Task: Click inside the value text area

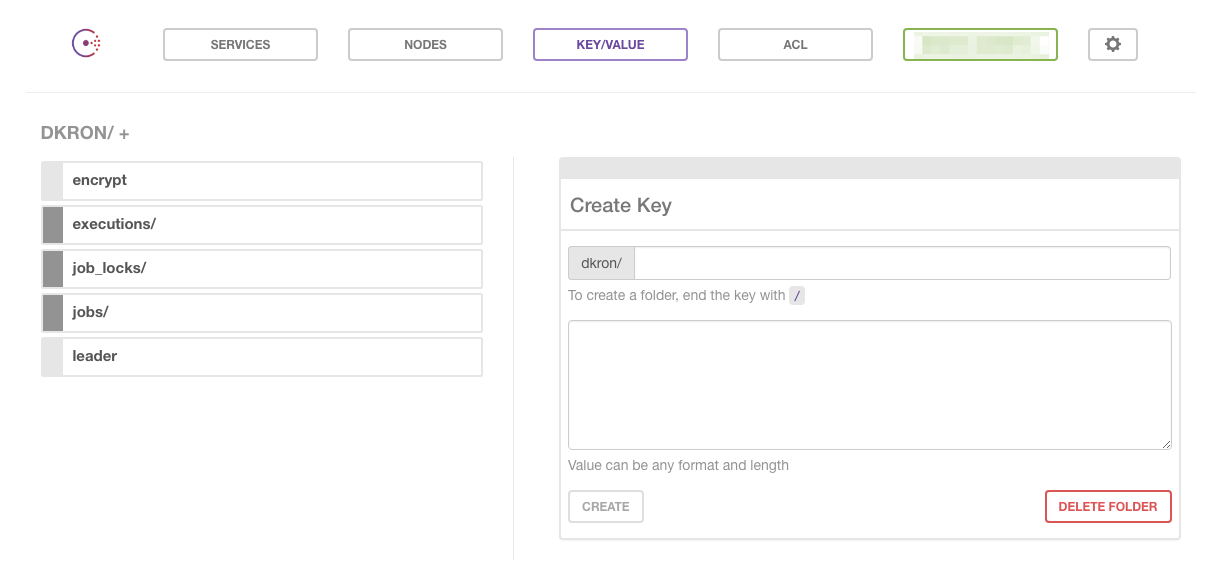Action: click(868, 384)
